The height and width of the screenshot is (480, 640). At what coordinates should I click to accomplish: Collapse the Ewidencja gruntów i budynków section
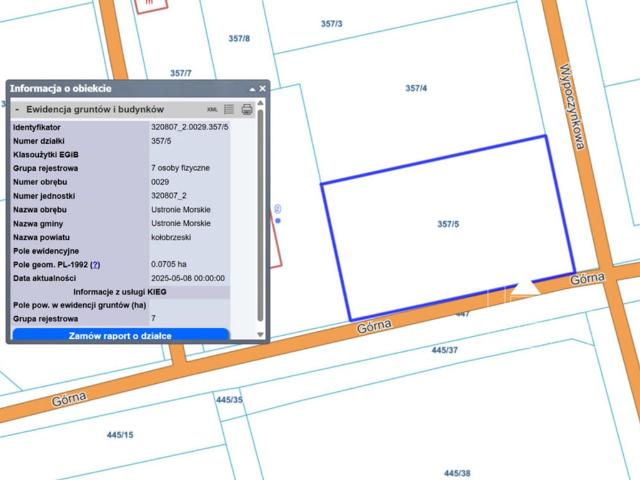(17, 109)
